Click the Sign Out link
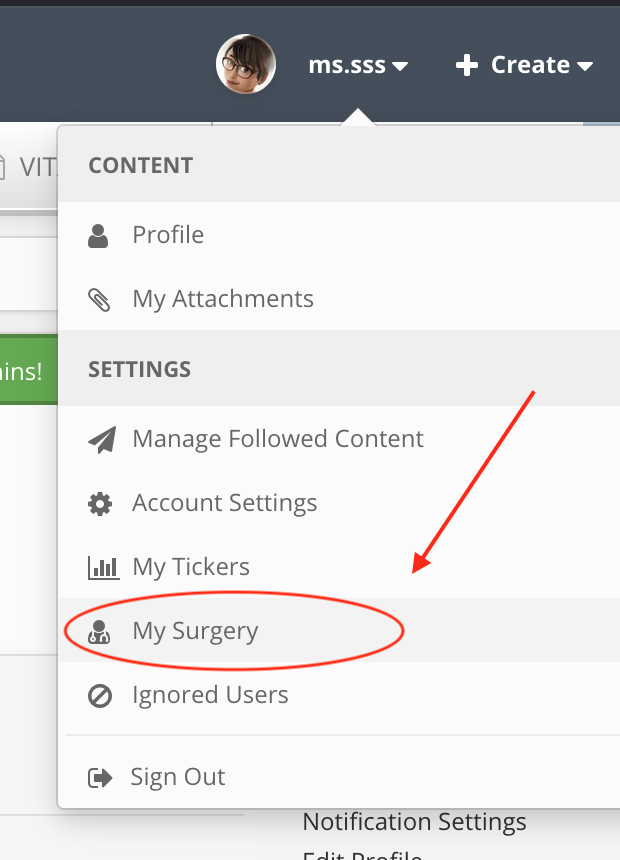The height and width of the screenshot is (860, 620). (178, 777)
